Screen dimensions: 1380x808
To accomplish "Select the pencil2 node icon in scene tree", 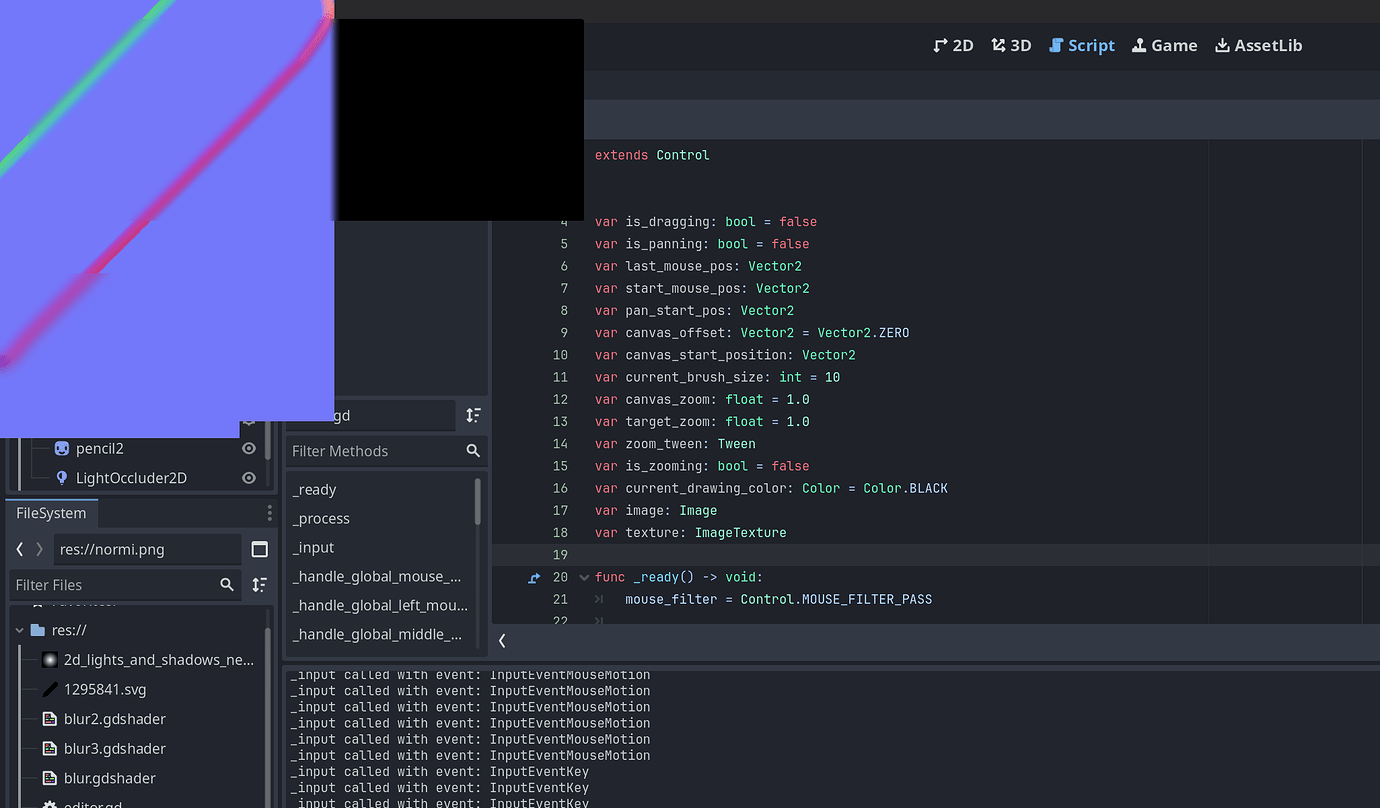I will [x=62, y=448].
